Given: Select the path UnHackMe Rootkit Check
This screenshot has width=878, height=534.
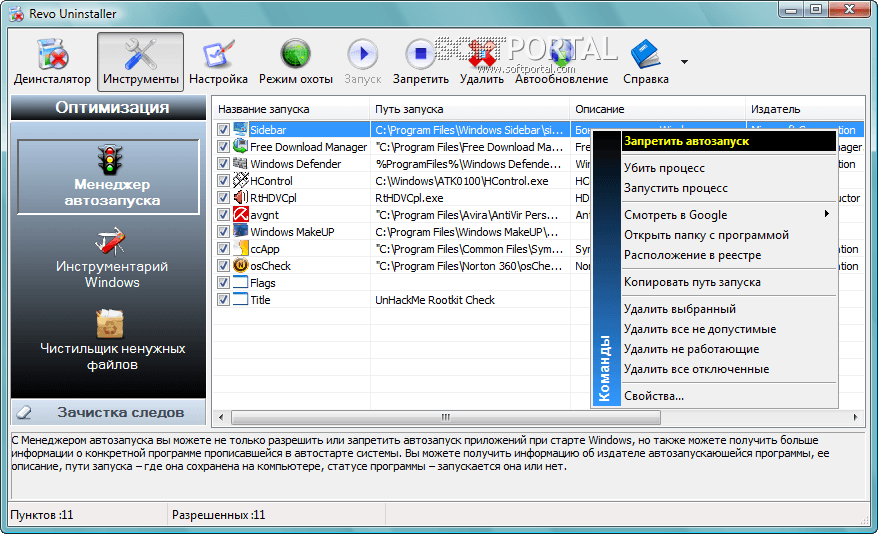Looking at the screenshot, I should 435,300.
